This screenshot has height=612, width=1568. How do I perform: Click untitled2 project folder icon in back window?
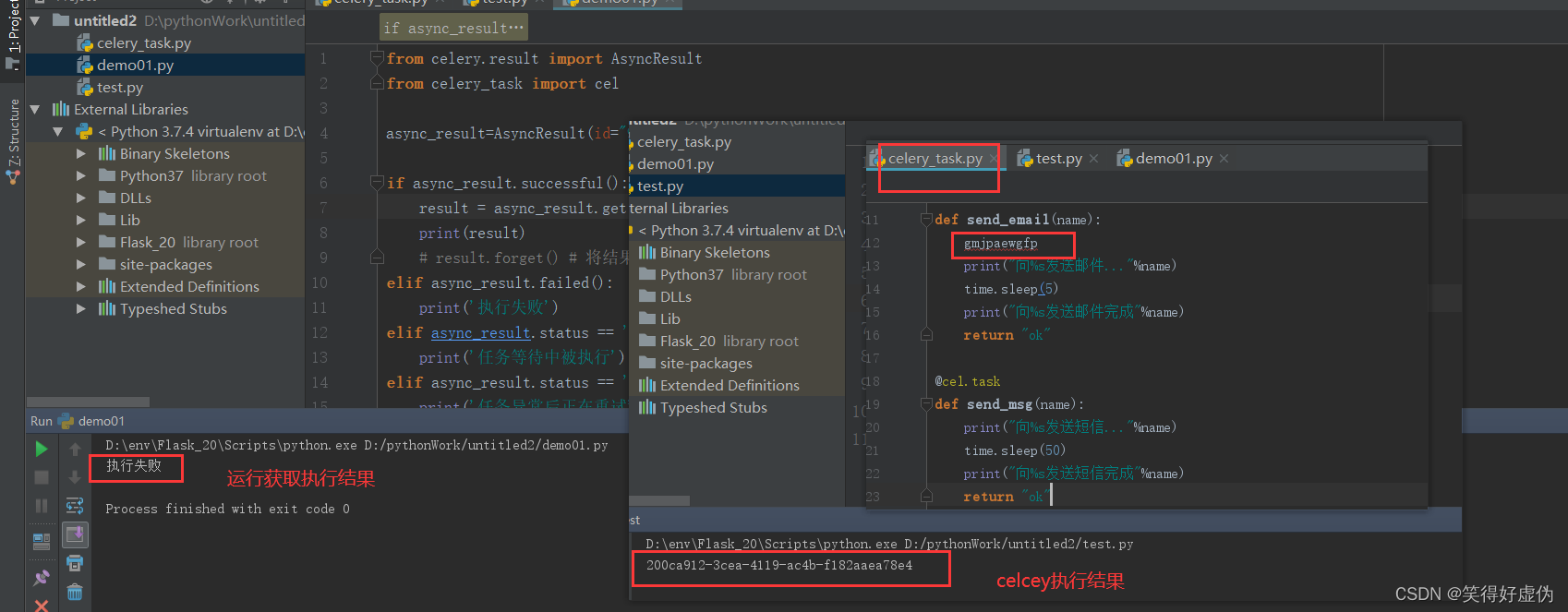point(61,20)
